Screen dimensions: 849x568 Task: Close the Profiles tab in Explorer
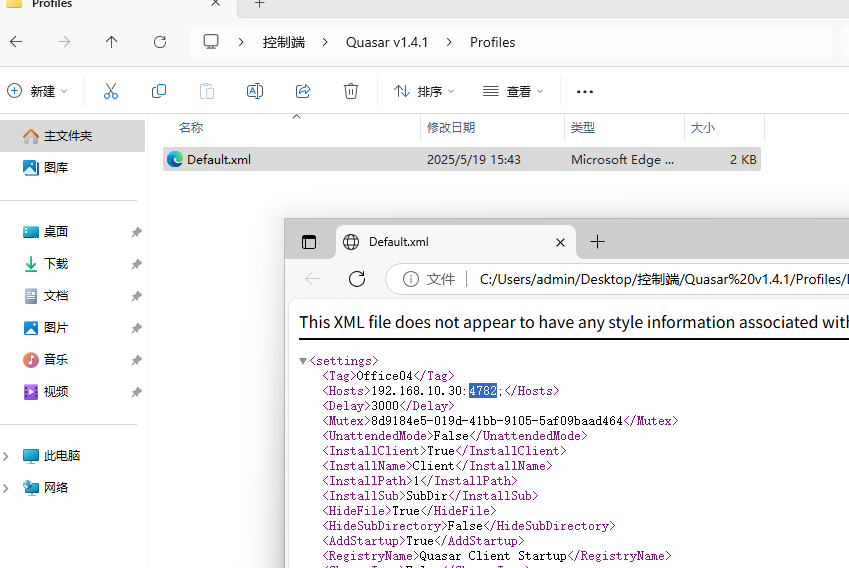tap(215, 3)
